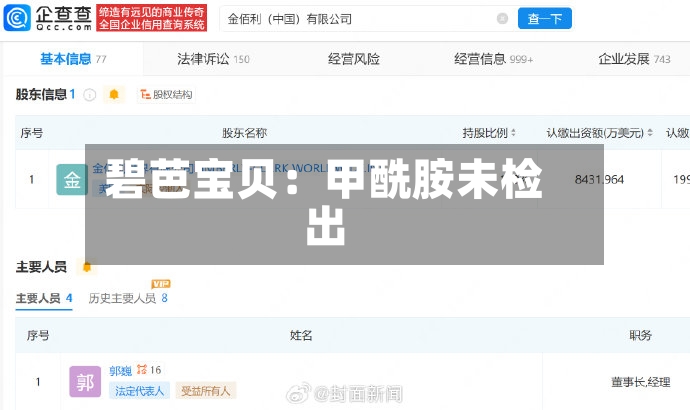Switch to the 经营信息 tab

pos(493,59)
